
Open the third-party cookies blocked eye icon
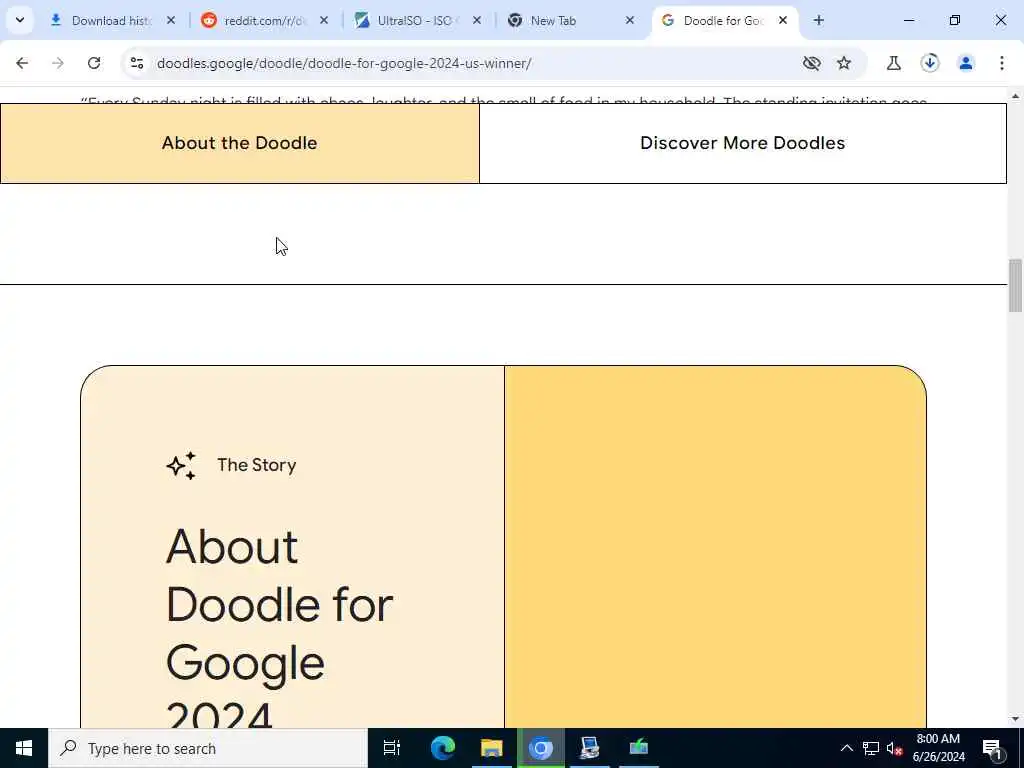[x=811, y=63]
